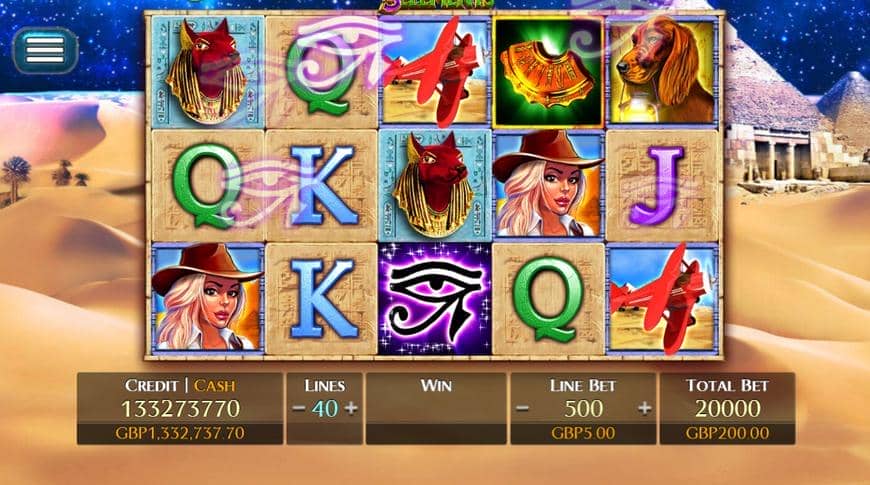The height and width of the screenshot is (485, 870).
Task: Click the Total Bet 20000 panel
Action: pyautogui.click(x=727, y=409)
